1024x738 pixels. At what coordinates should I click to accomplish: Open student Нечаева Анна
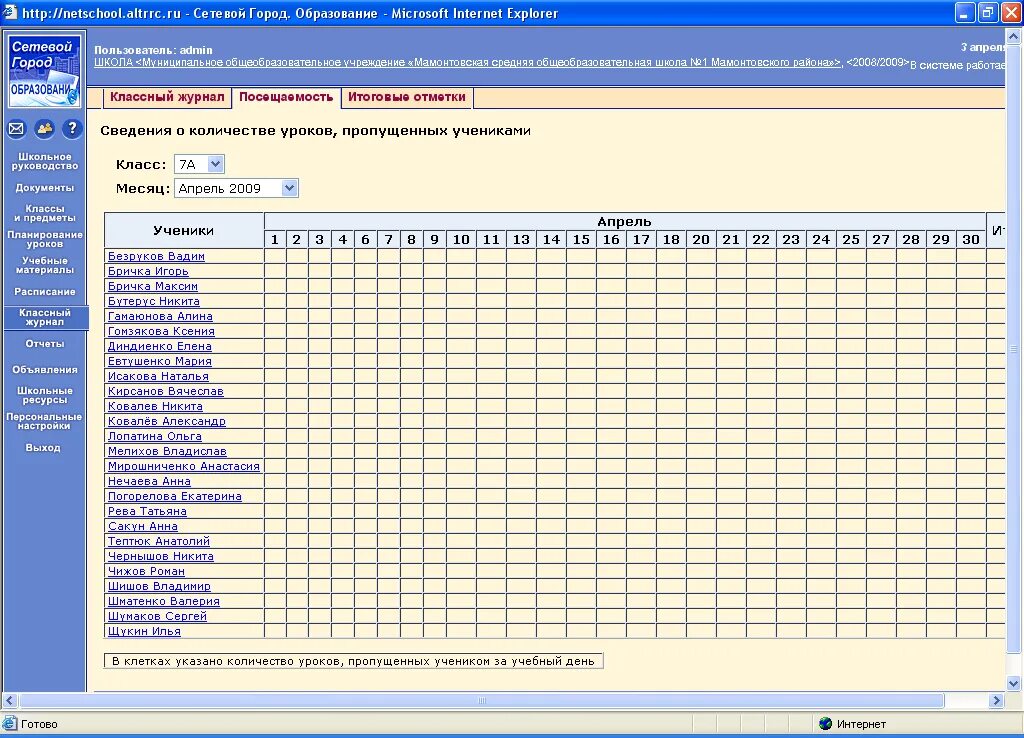150,481
